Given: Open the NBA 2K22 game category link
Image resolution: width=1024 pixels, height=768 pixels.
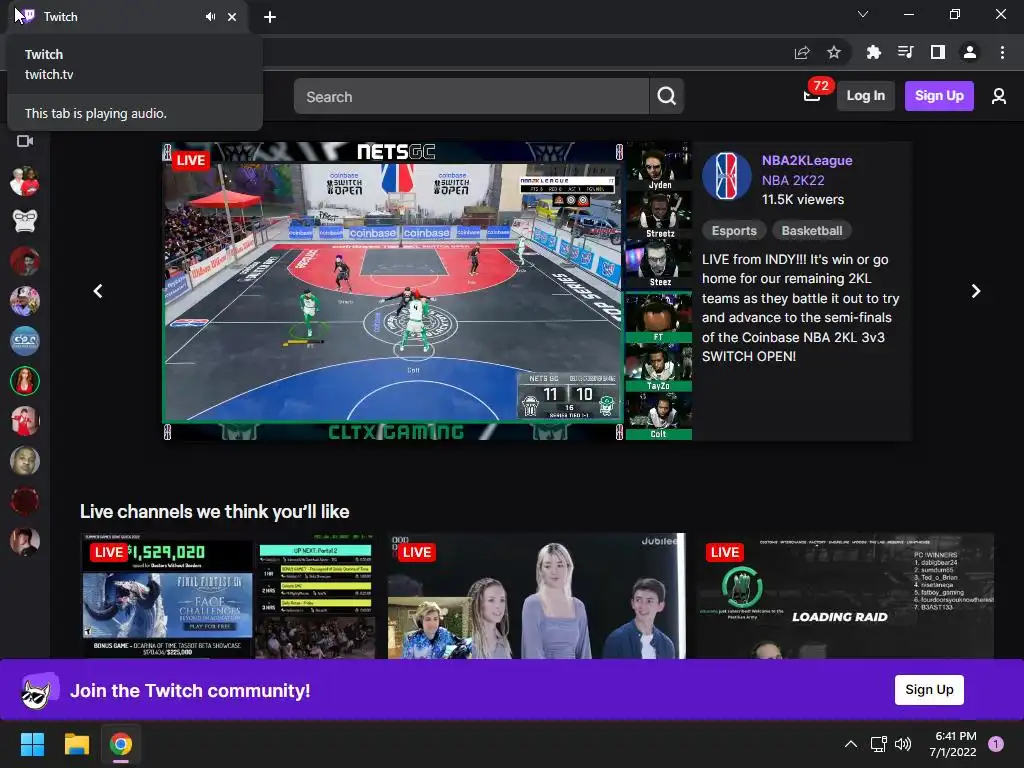Looking at the screenshot, I should (793, 180).
